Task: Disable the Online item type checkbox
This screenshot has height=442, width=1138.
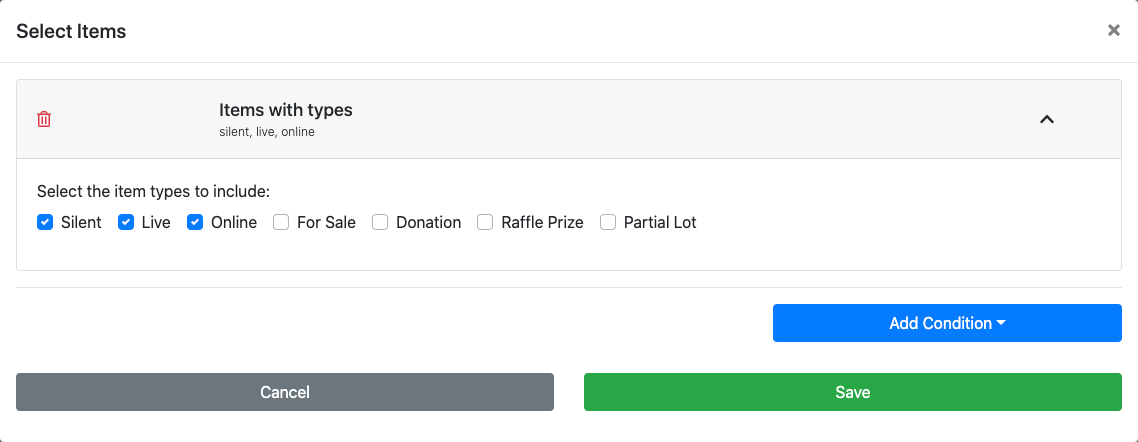Action: coord(195,222)
